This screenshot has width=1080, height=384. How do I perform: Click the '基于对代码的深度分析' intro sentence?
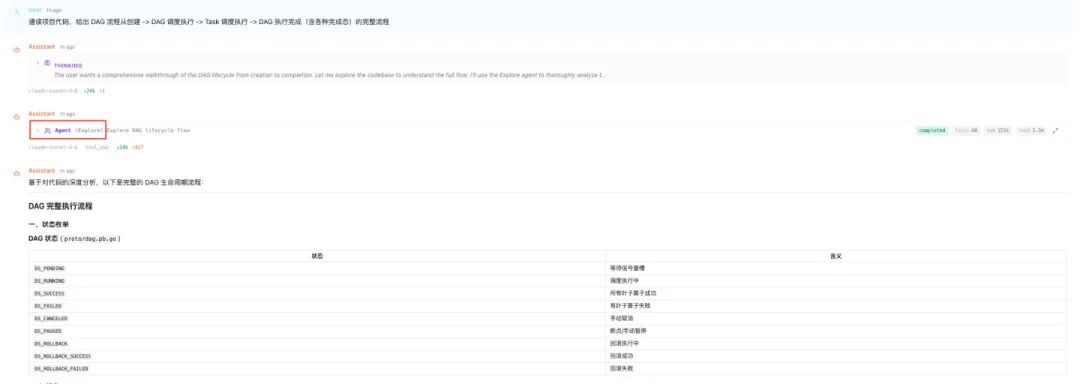[x=116, y=182]
